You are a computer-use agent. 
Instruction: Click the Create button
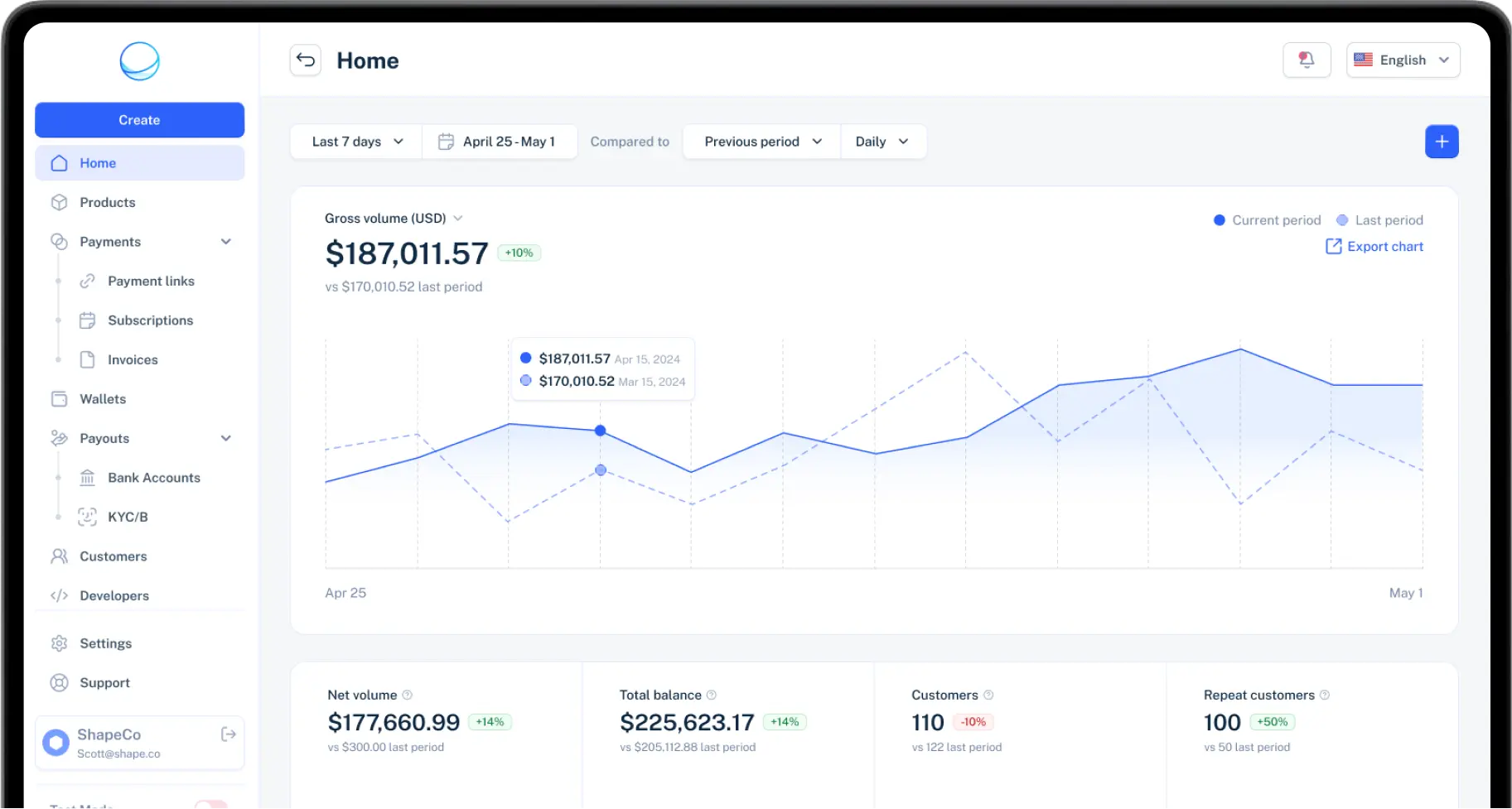(x=139, y=120)
